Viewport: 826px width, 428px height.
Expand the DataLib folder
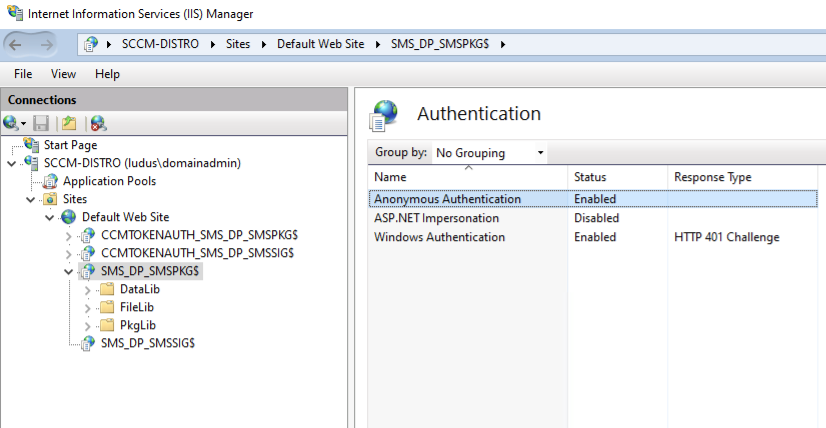87,290
